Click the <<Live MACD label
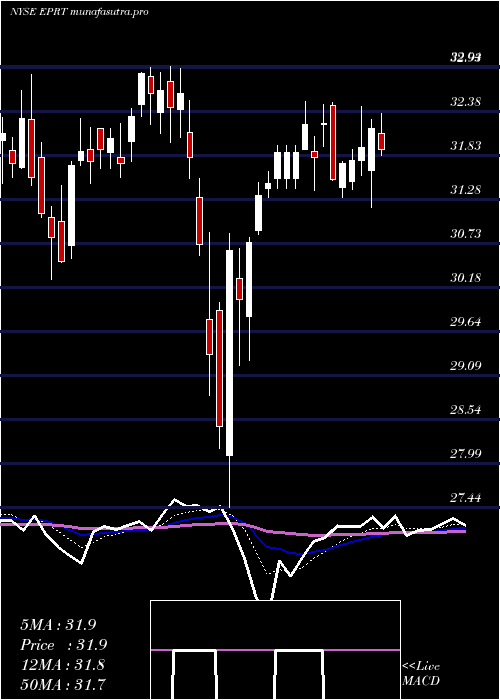 421,674
